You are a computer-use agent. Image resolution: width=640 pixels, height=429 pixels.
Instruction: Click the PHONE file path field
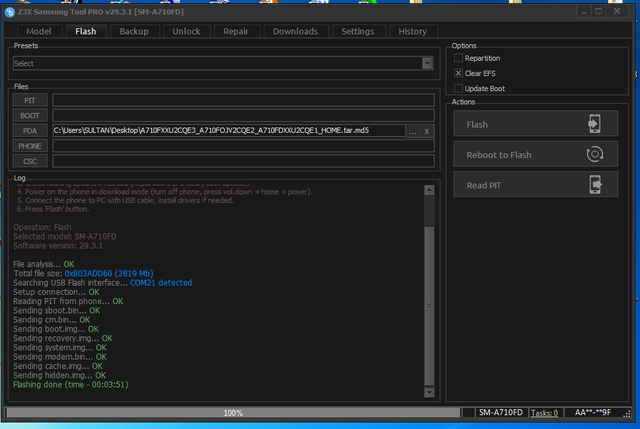pos(243,146)
